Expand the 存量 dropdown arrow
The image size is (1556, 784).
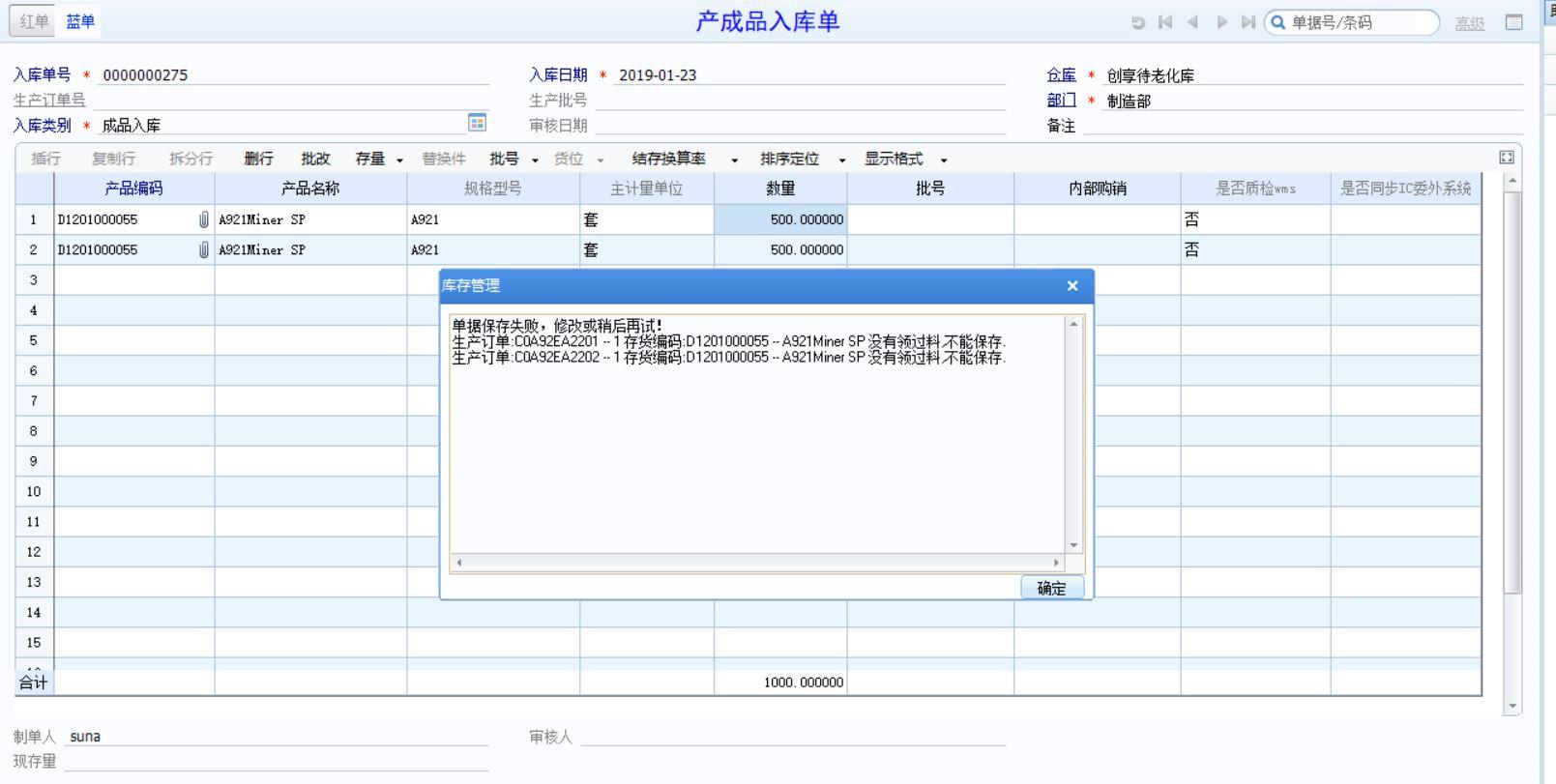click(x=399, y=160)
